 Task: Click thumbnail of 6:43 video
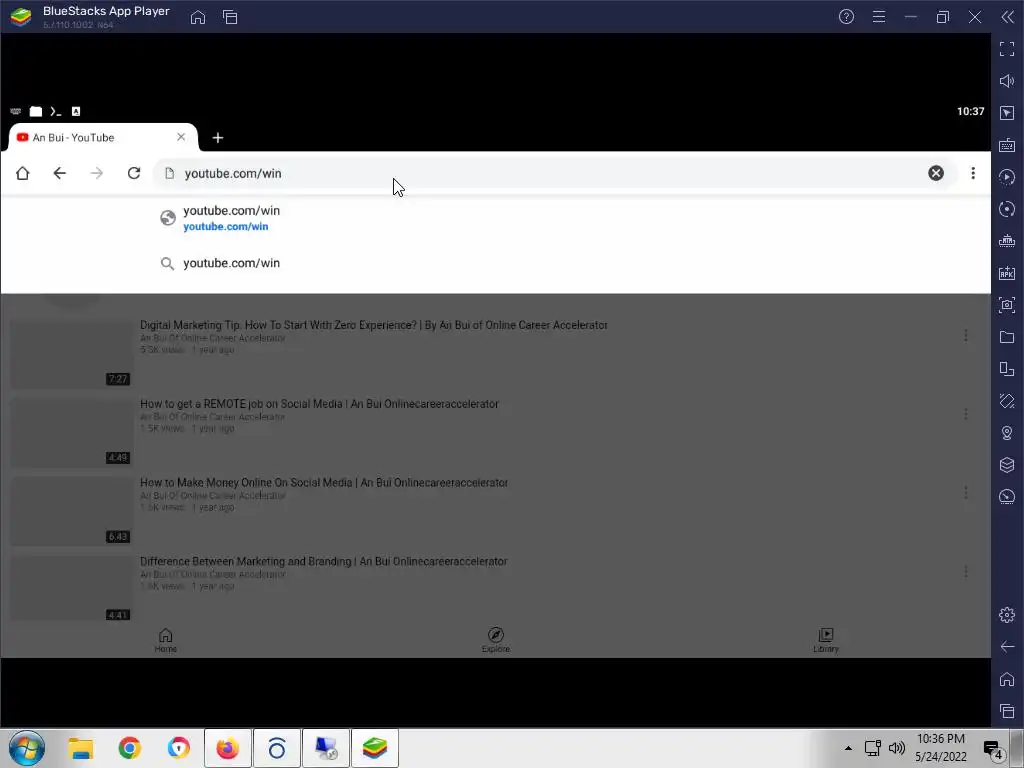click(72, 511)
